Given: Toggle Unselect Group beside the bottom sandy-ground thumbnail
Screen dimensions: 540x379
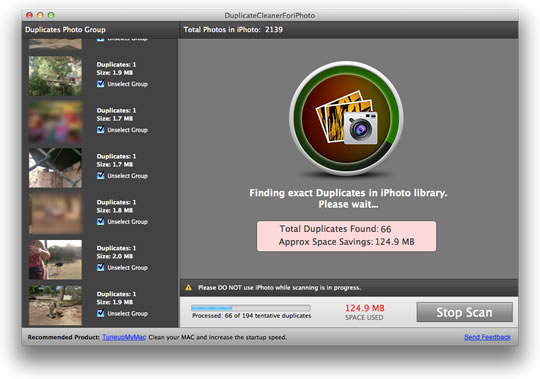Looking at the screenshot, I should pyautogui.click(x=101, y=313).
